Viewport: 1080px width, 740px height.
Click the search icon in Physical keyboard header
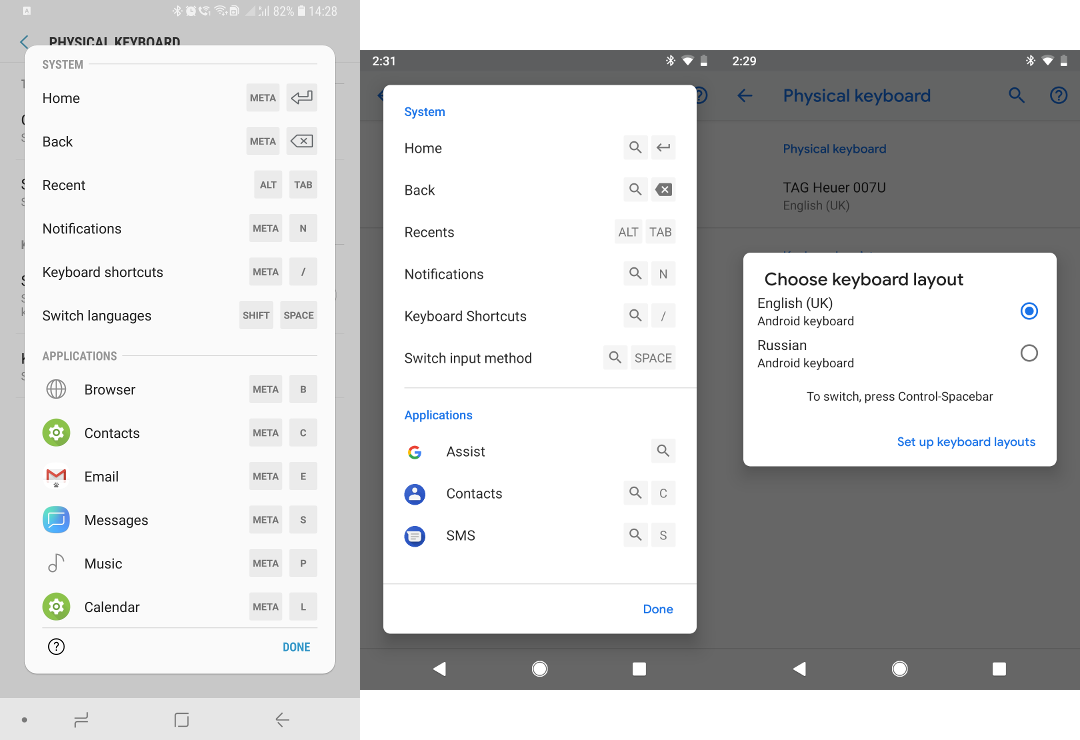tap(1016, 96)
